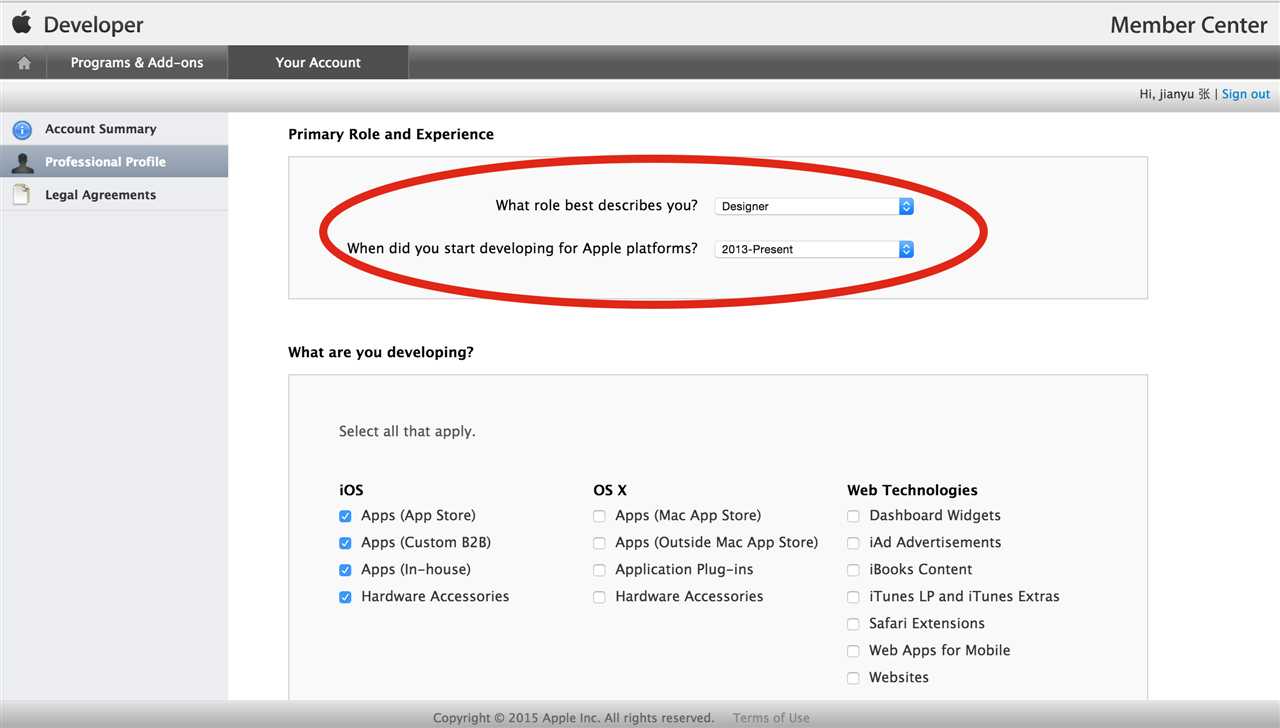This screenshot has width=1280, height=728.
Task: Click the Account Summary info icon
Action: click(22, 130)
